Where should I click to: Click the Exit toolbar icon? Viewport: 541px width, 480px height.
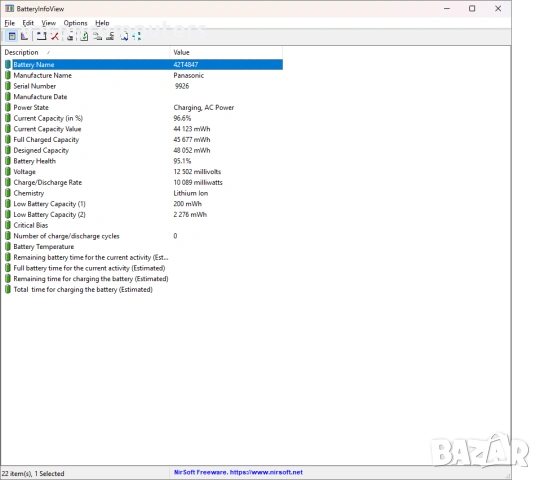pos(137,36)
